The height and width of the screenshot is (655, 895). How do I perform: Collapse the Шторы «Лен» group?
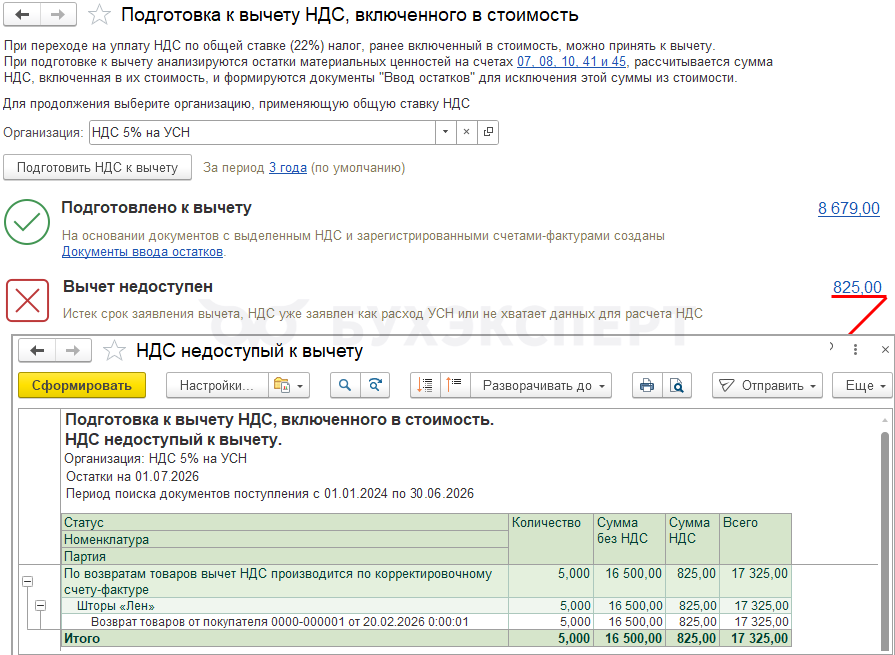[x=41, y=605]
